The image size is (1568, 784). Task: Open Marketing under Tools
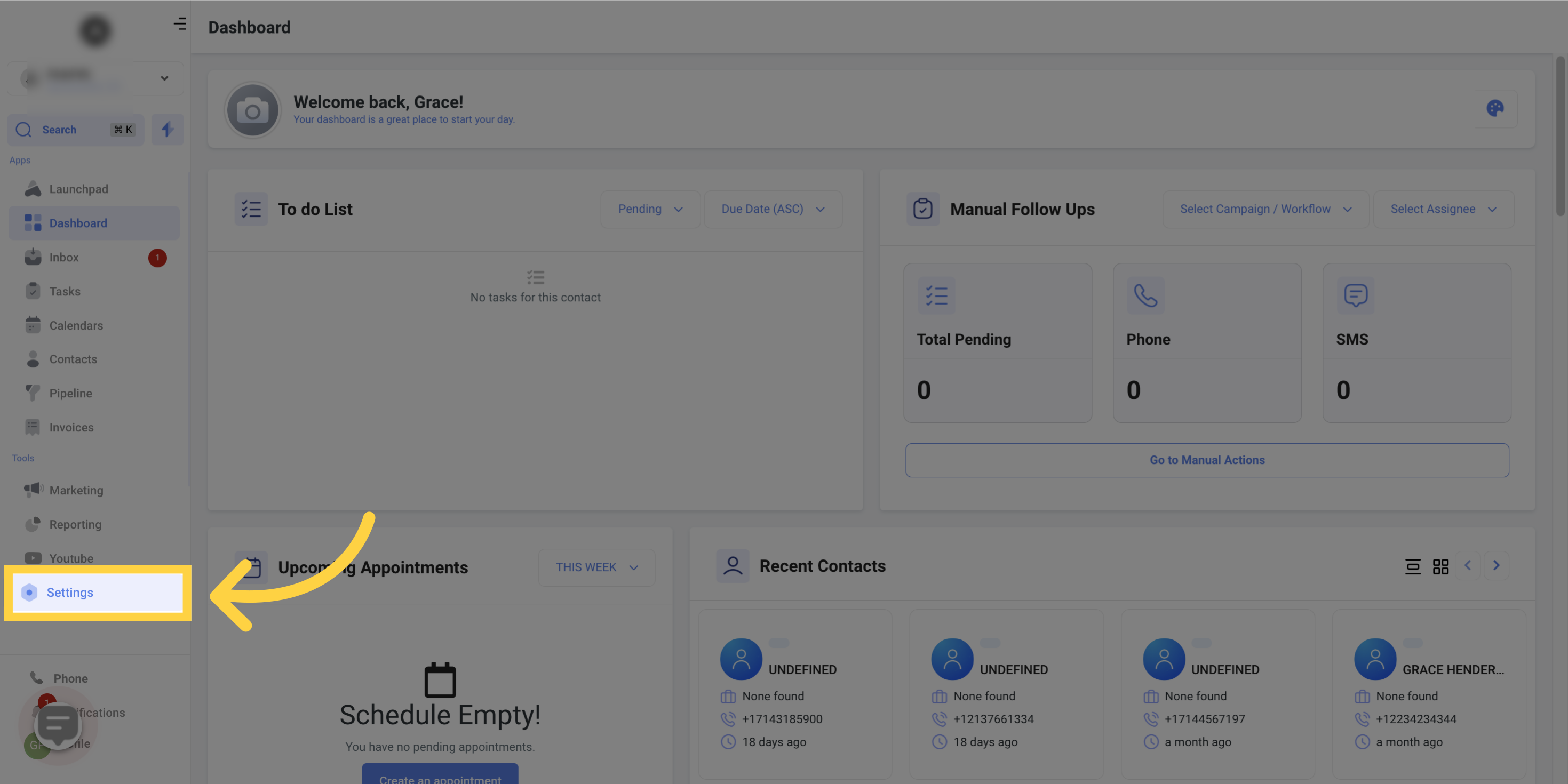(94, 490)
